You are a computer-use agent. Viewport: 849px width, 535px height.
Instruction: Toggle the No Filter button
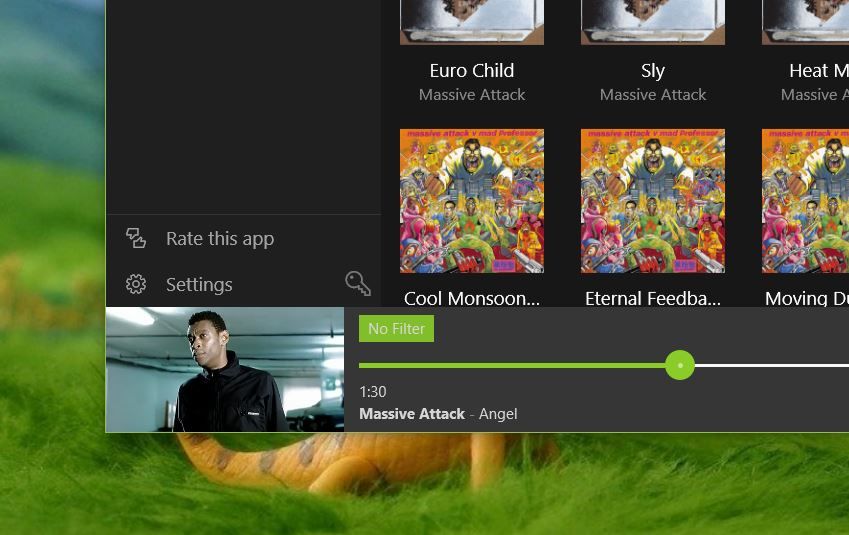(x=396, y=329)
